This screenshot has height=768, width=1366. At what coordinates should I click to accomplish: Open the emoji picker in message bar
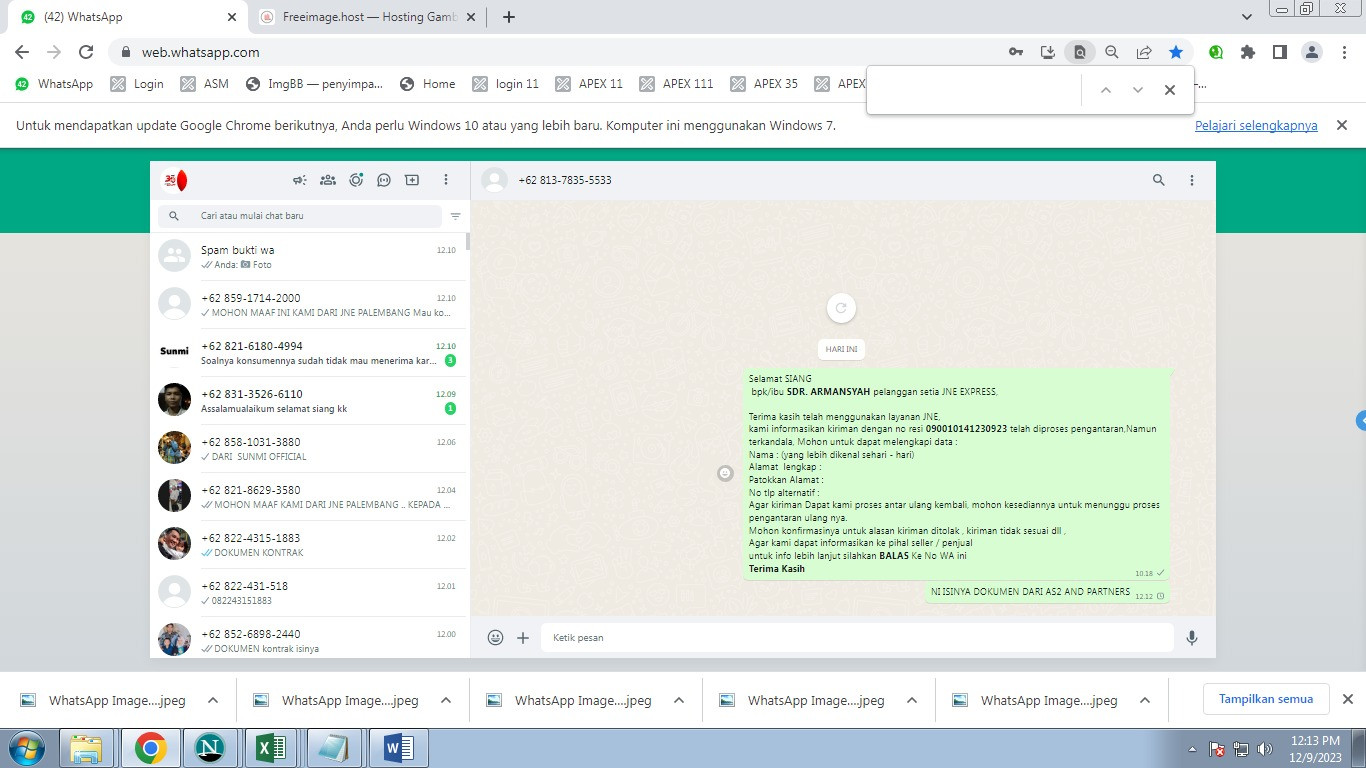[x=495, y=637]
